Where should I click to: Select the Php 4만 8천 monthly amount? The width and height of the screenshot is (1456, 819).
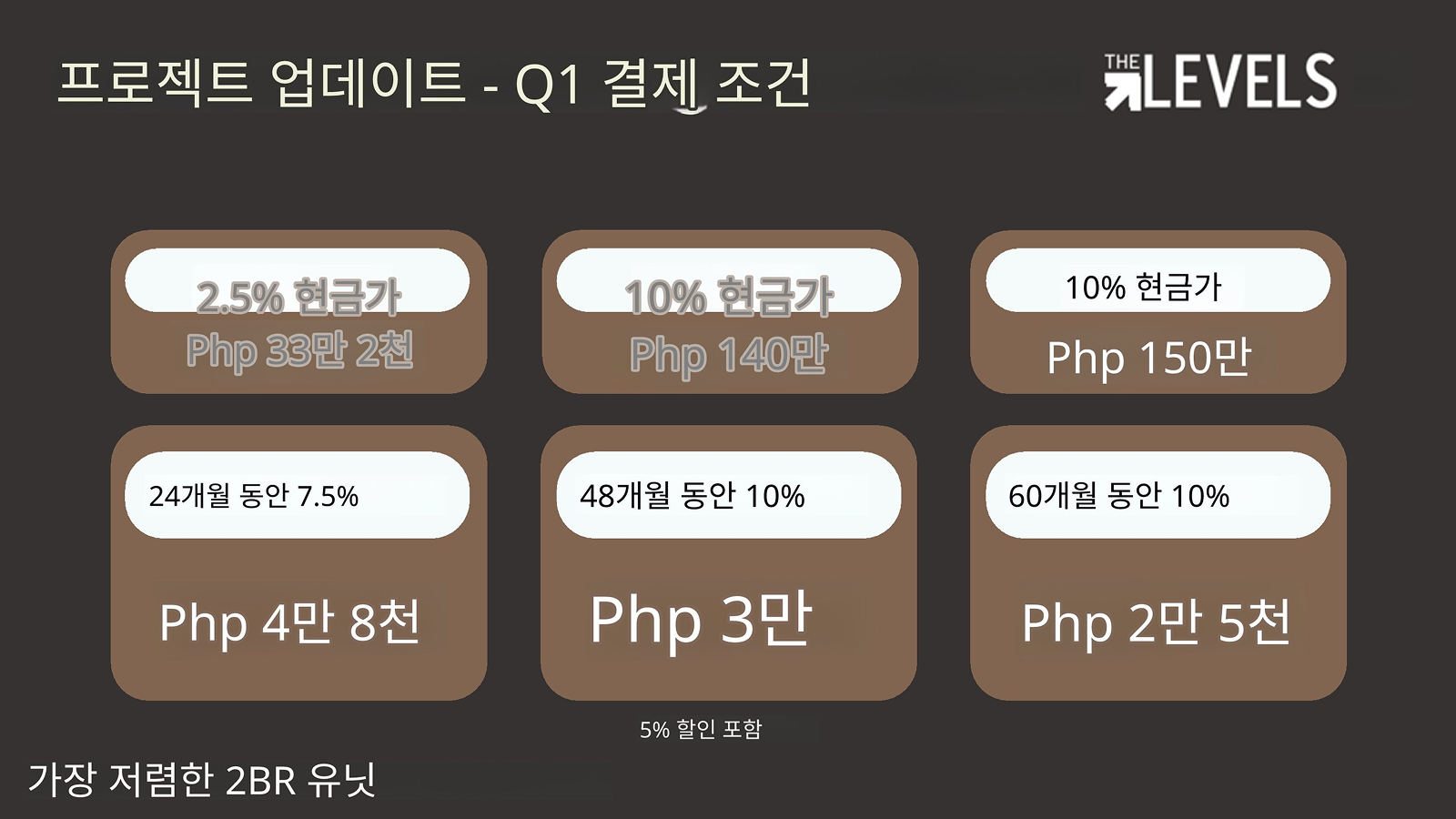point(289,622)
